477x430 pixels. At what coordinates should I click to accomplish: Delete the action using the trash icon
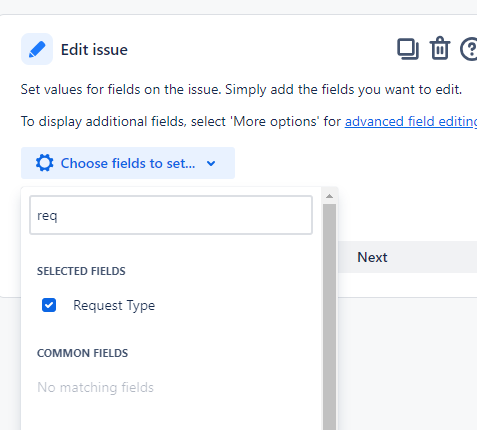(x=440, y=48)
